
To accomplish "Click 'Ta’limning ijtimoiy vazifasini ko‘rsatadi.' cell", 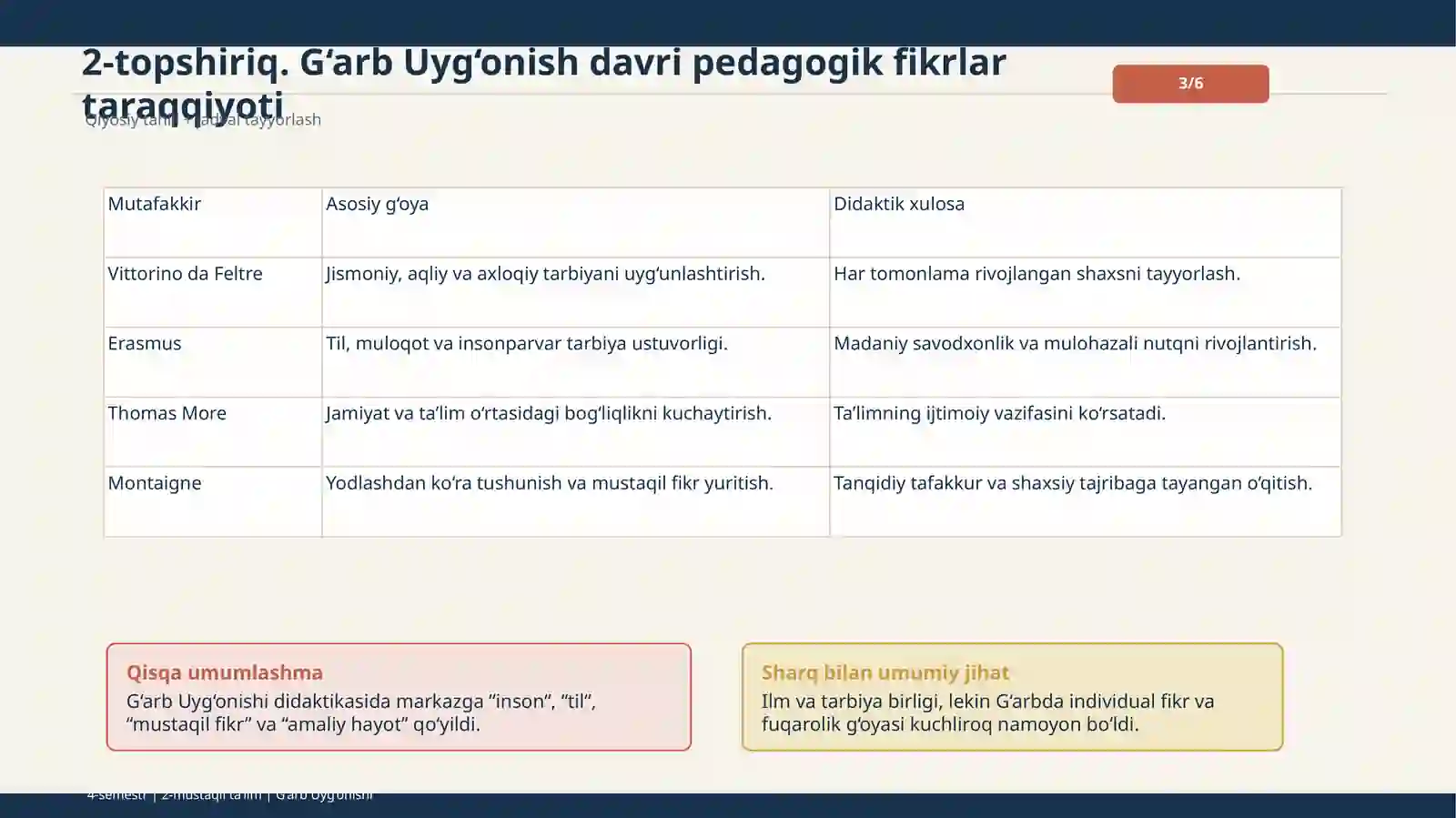I will (1086, 432).
